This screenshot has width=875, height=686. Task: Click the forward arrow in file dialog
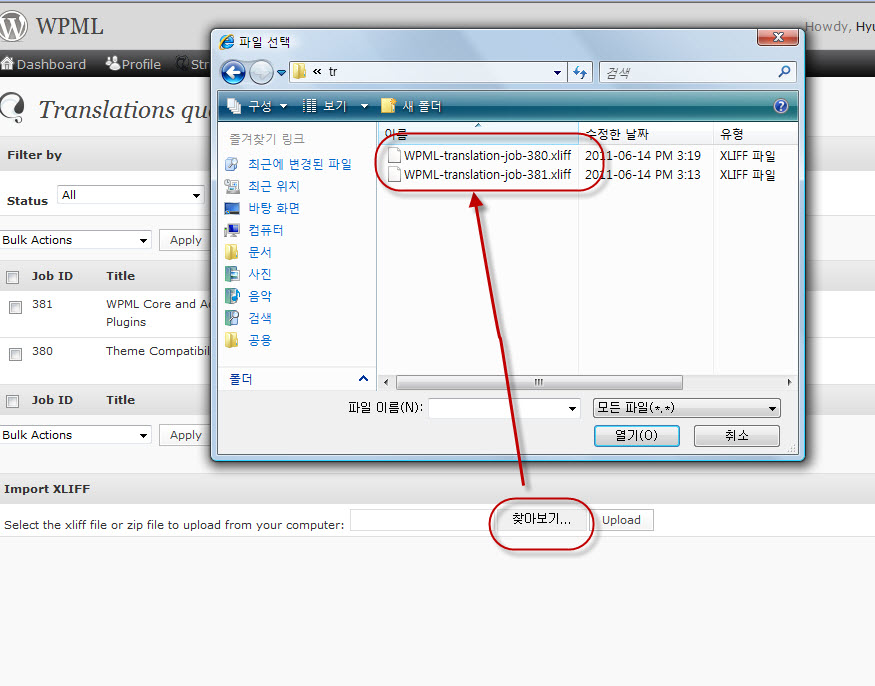click(261, 72)
